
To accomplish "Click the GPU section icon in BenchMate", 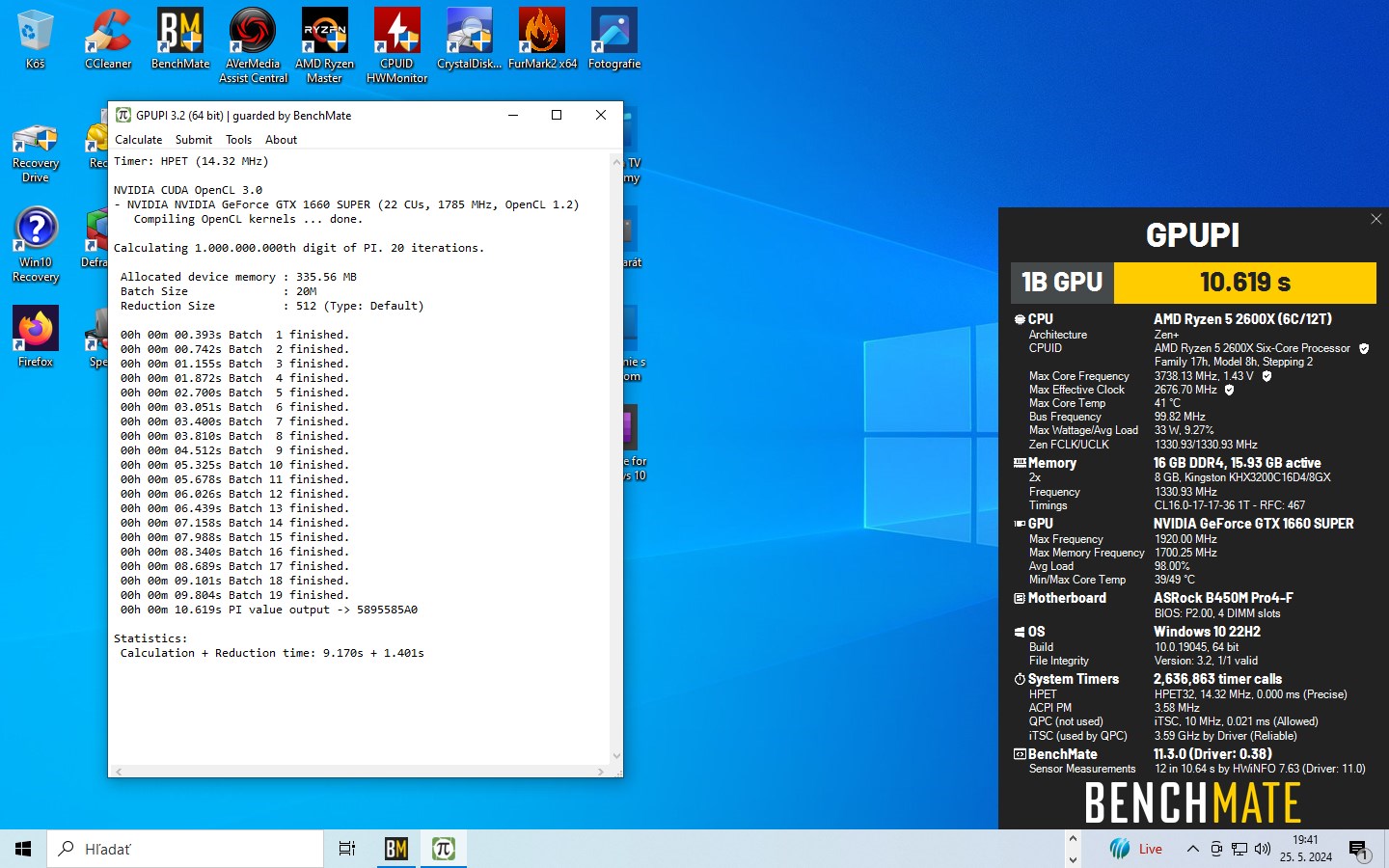I will [x=1020, y=524].
